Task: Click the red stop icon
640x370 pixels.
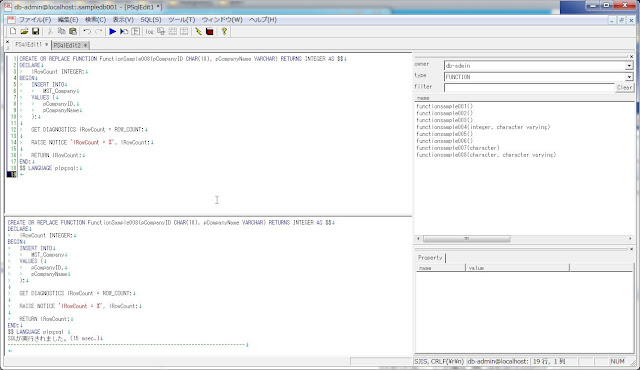Action: 210,31
